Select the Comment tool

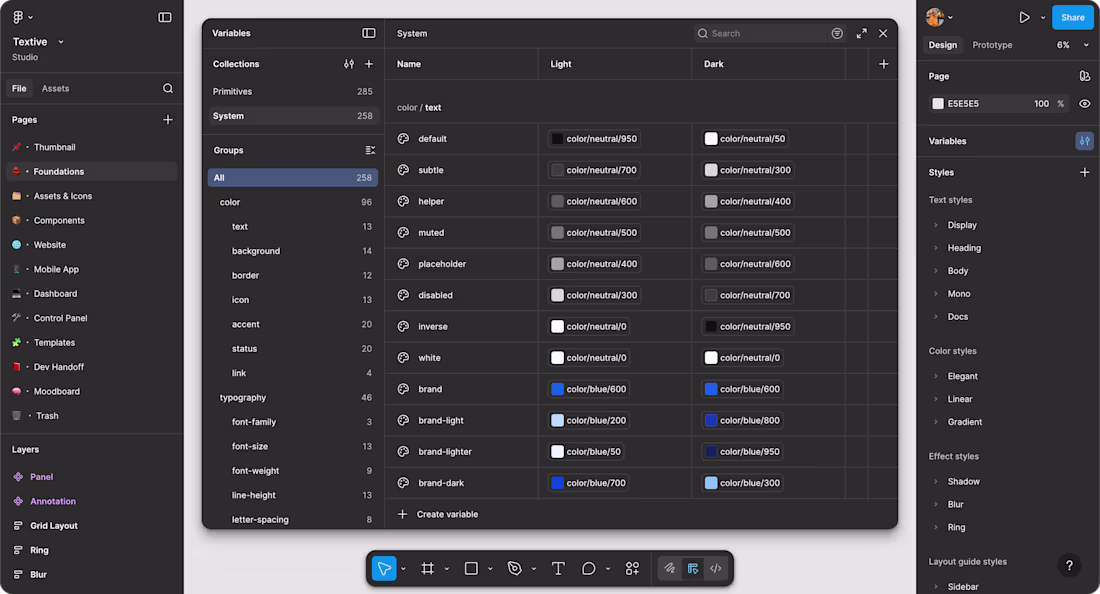pos(589,569)
